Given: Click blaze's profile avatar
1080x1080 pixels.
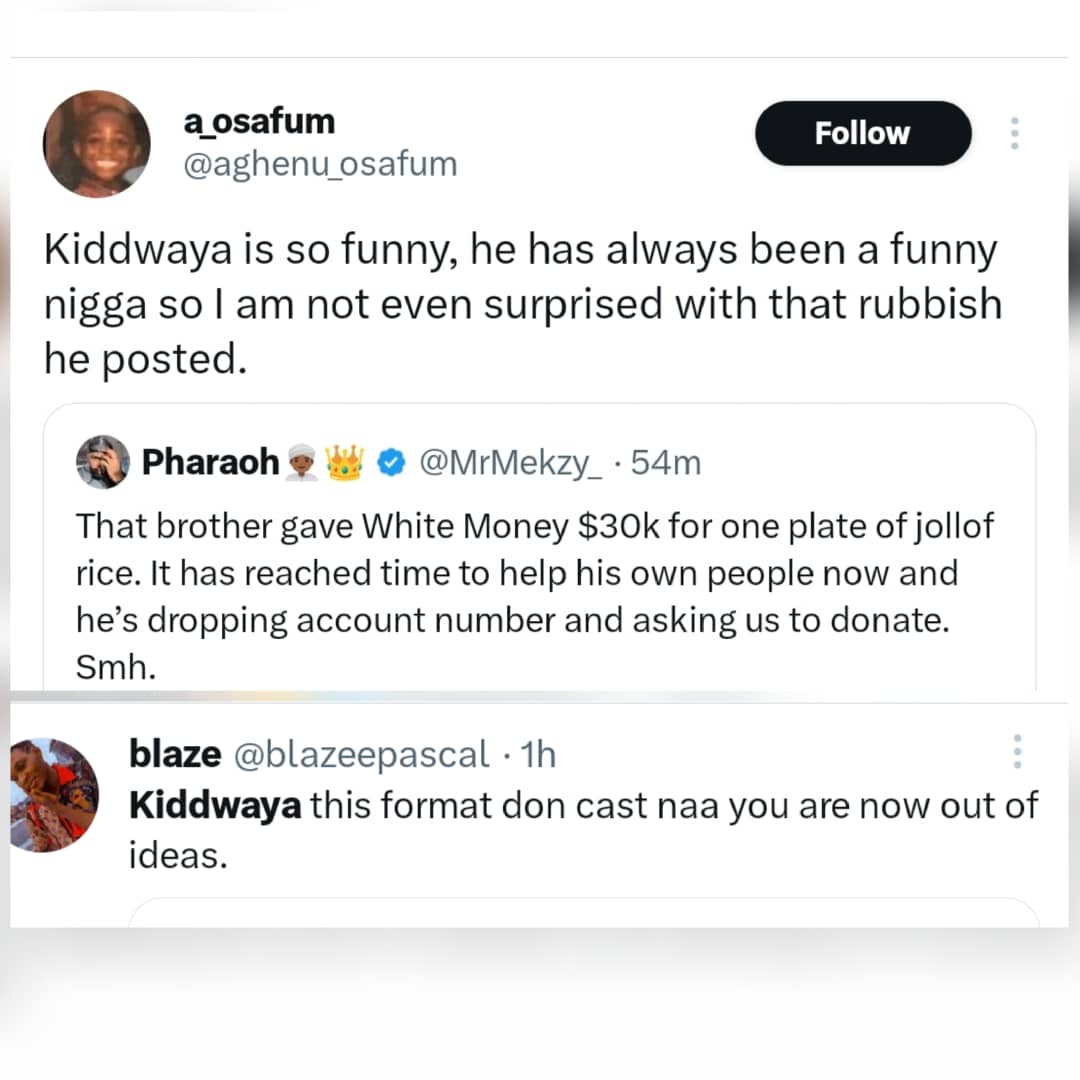Looking at the screenshot, I should point(54,795).
